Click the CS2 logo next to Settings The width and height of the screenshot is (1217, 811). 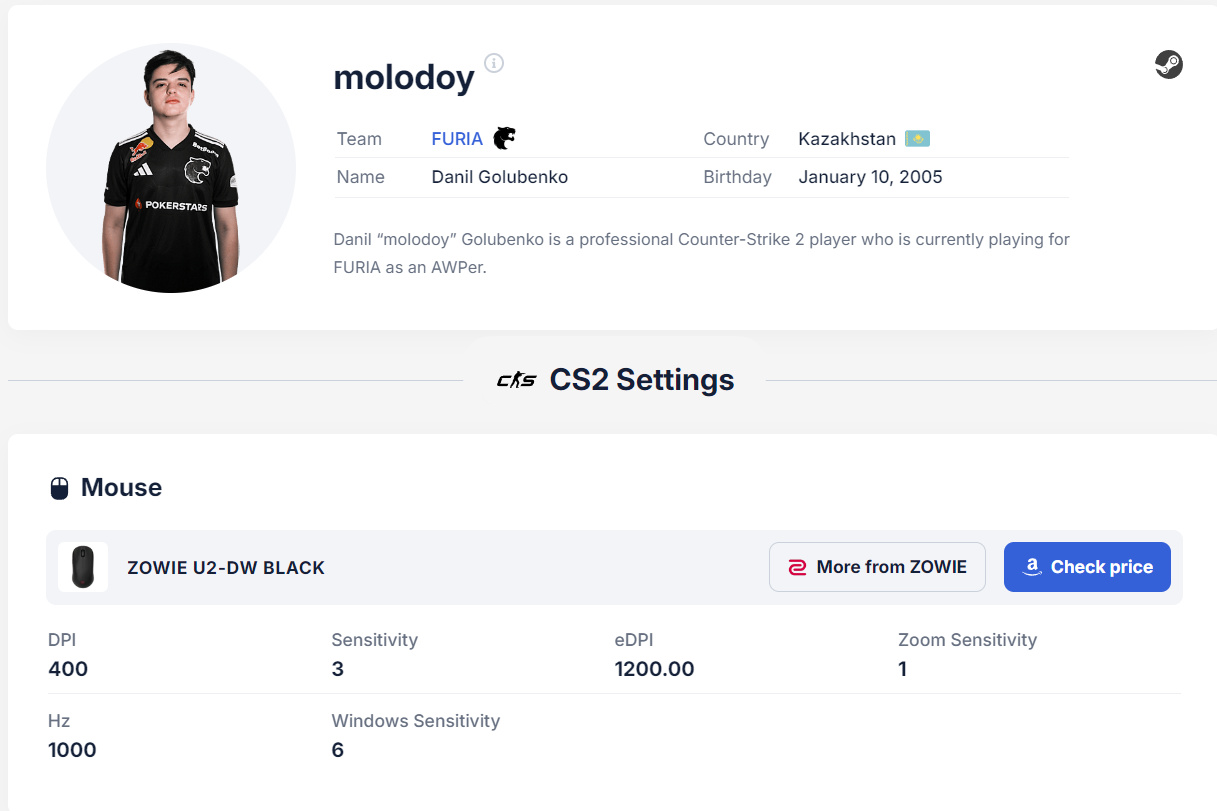[516, 380]
